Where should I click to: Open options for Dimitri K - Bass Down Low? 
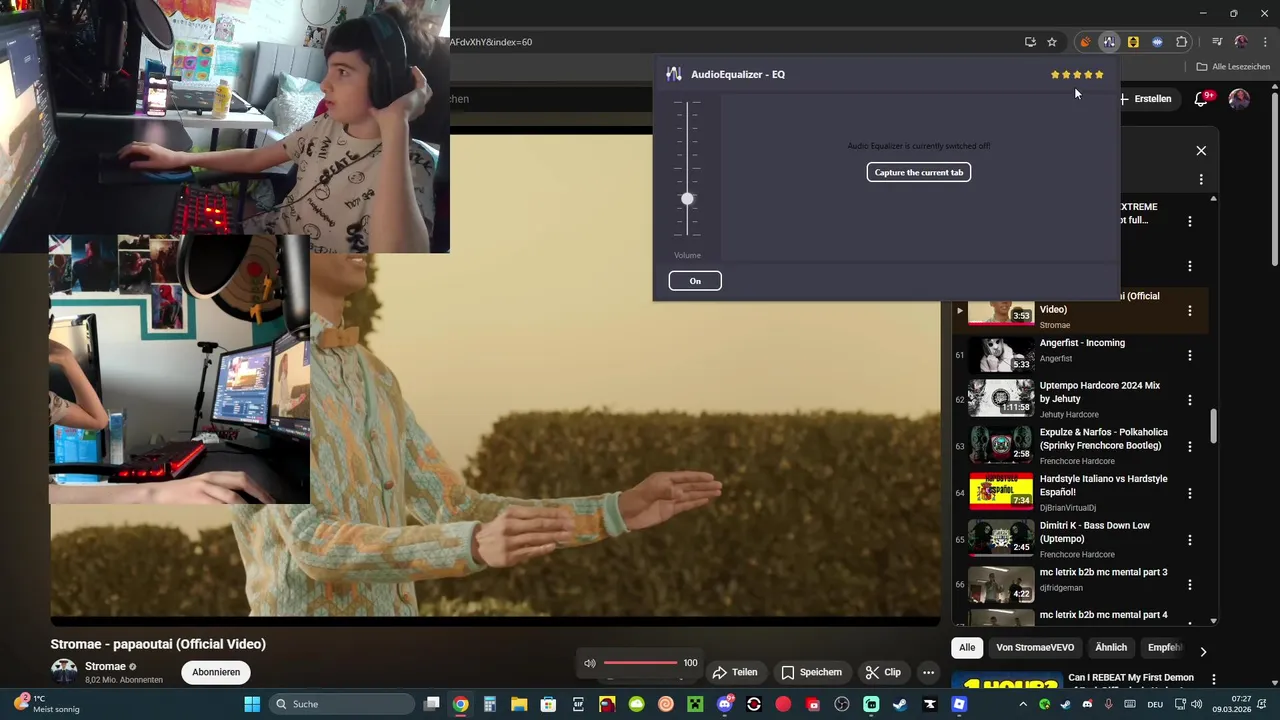[1190, 540]
